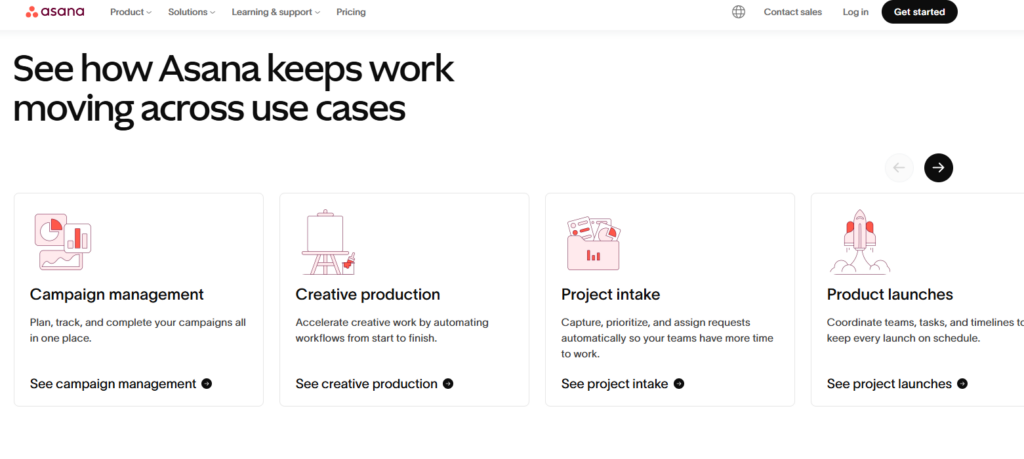Open the language globe icon
Image resolution: width=1024 pixels, height=459 pixels.
click(x=739, y=12)
